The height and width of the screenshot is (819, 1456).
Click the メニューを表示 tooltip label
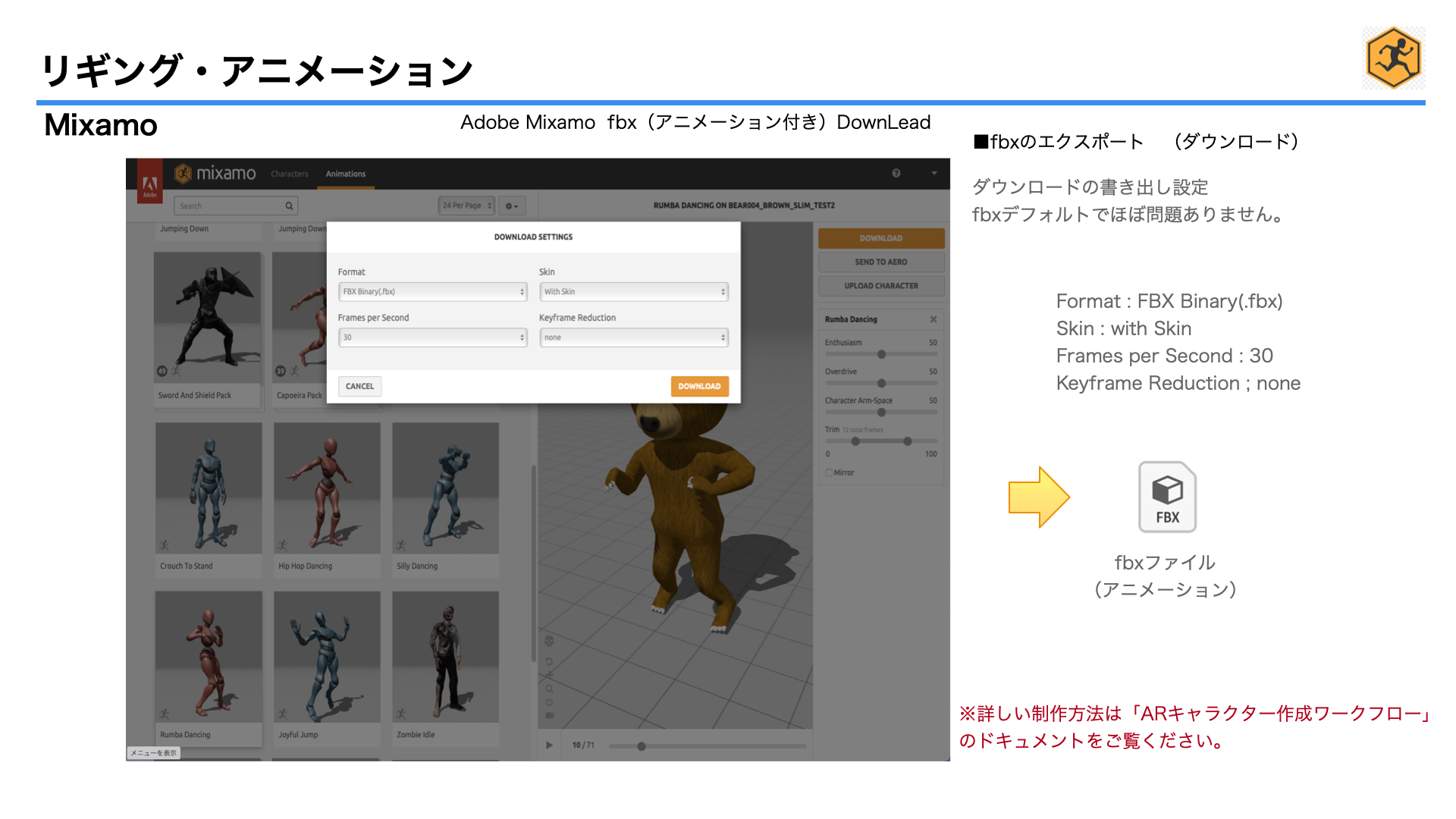pos(154,753)
